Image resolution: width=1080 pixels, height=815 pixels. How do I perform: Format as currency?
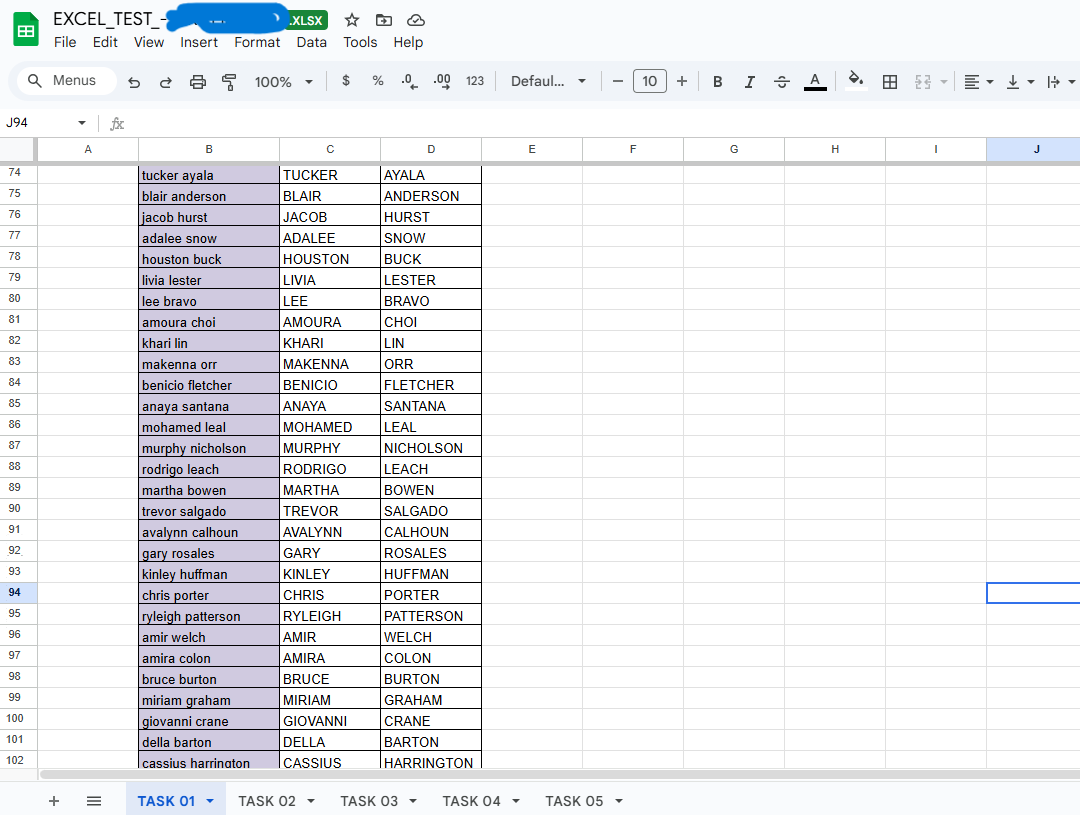(x=346, y=81)
